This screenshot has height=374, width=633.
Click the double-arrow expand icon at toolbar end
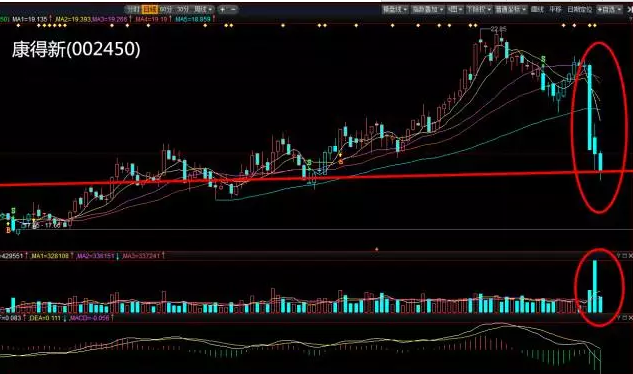(629, 10)
